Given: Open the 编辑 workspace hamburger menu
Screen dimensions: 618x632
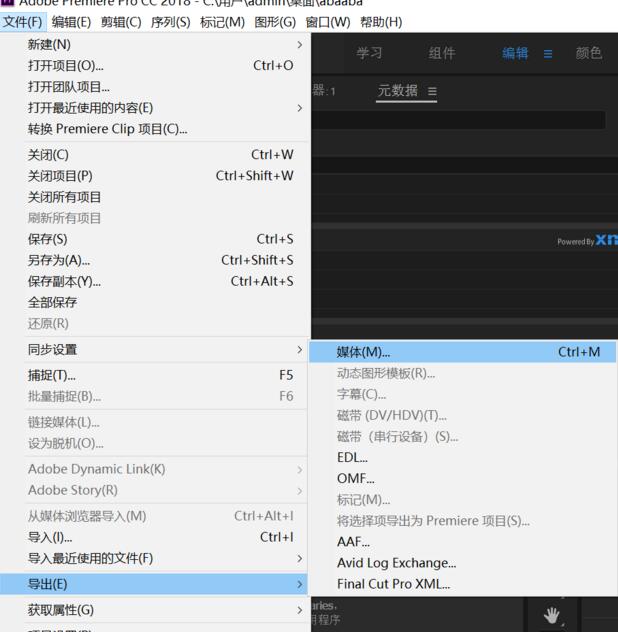Looking at the screenshot, I should point(548,54).
